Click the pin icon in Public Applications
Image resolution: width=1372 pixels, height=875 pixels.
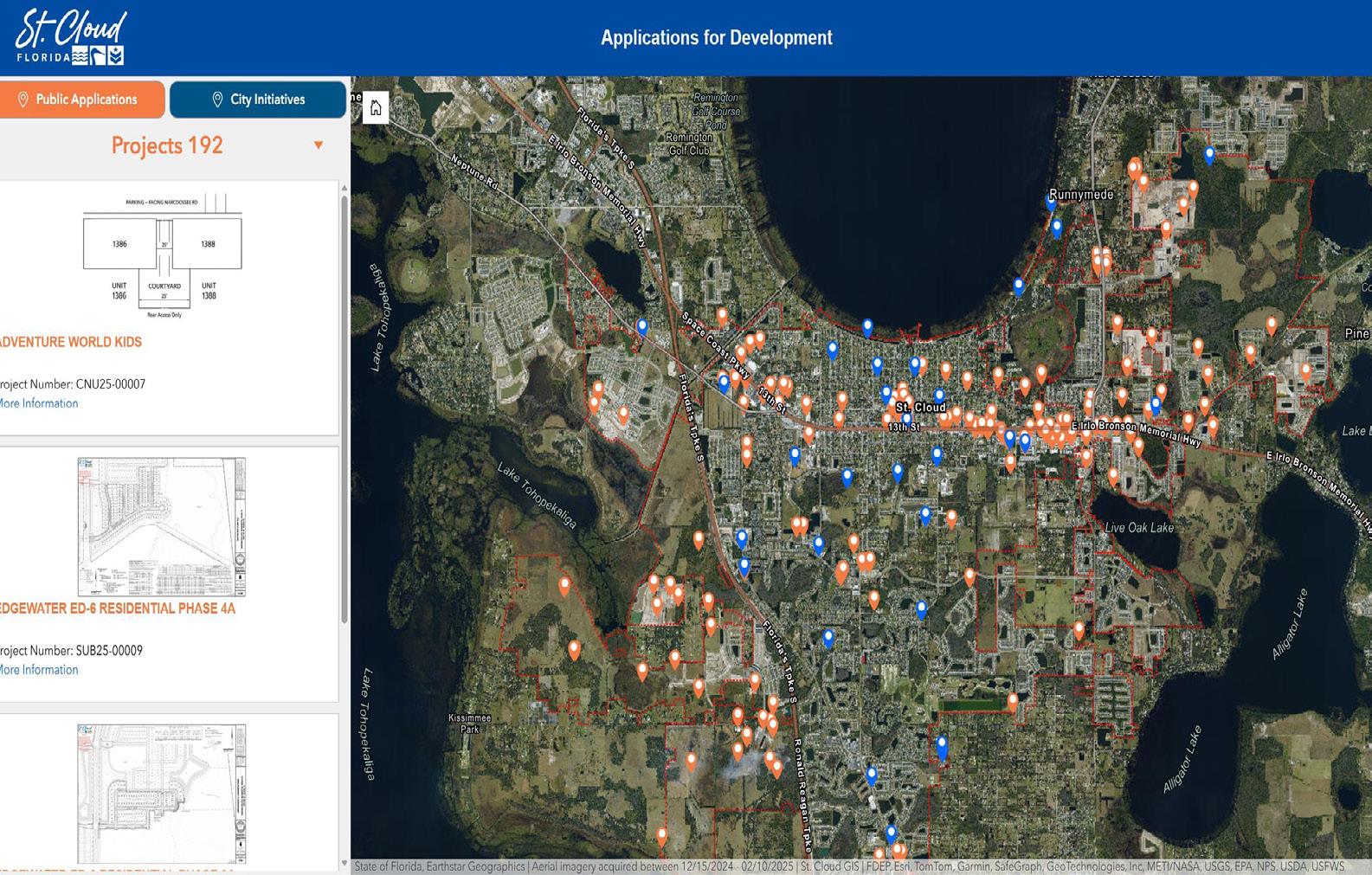(23, 100)
